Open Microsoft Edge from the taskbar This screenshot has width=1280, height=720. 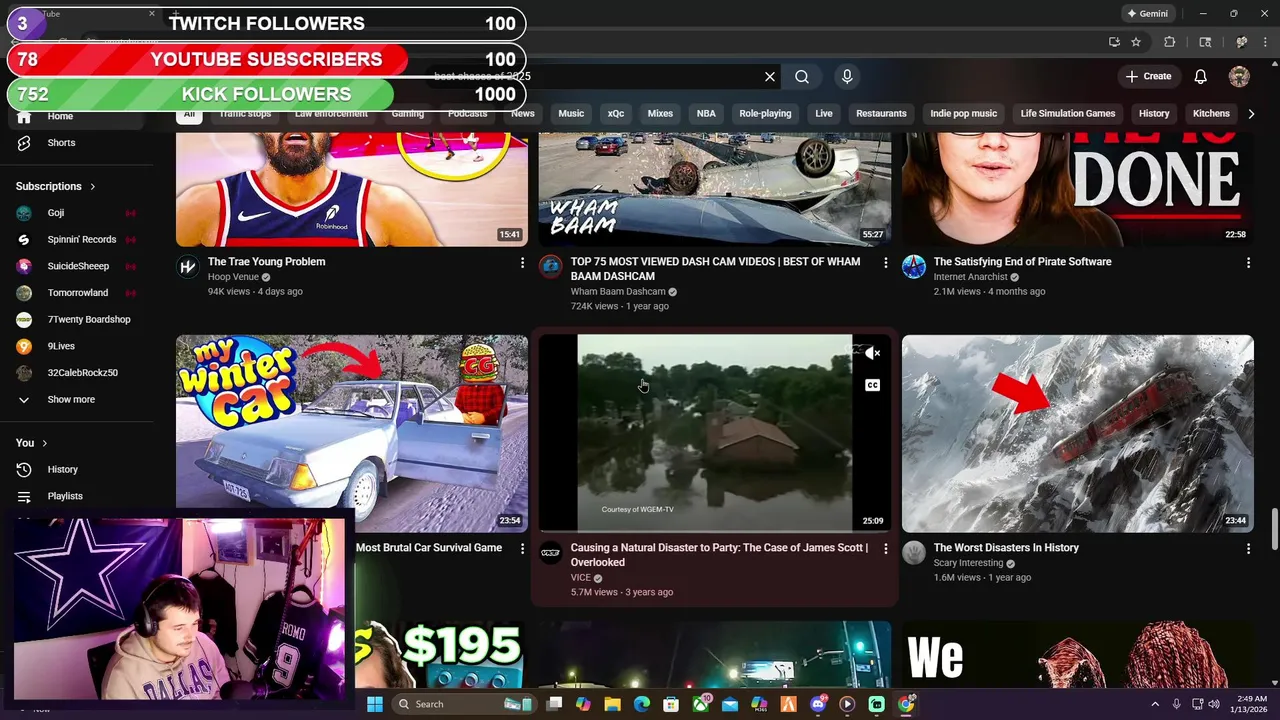641,704
